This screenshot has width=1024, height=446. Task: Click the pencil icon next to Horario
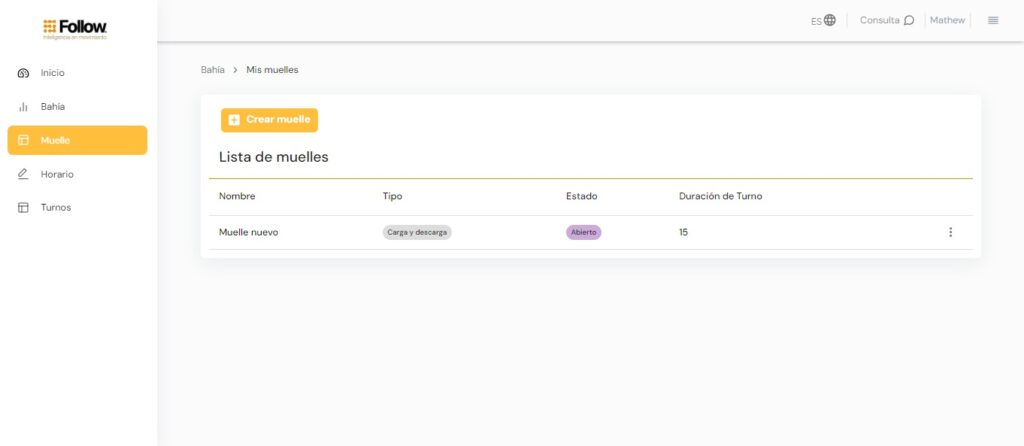(x=23, y=174)
